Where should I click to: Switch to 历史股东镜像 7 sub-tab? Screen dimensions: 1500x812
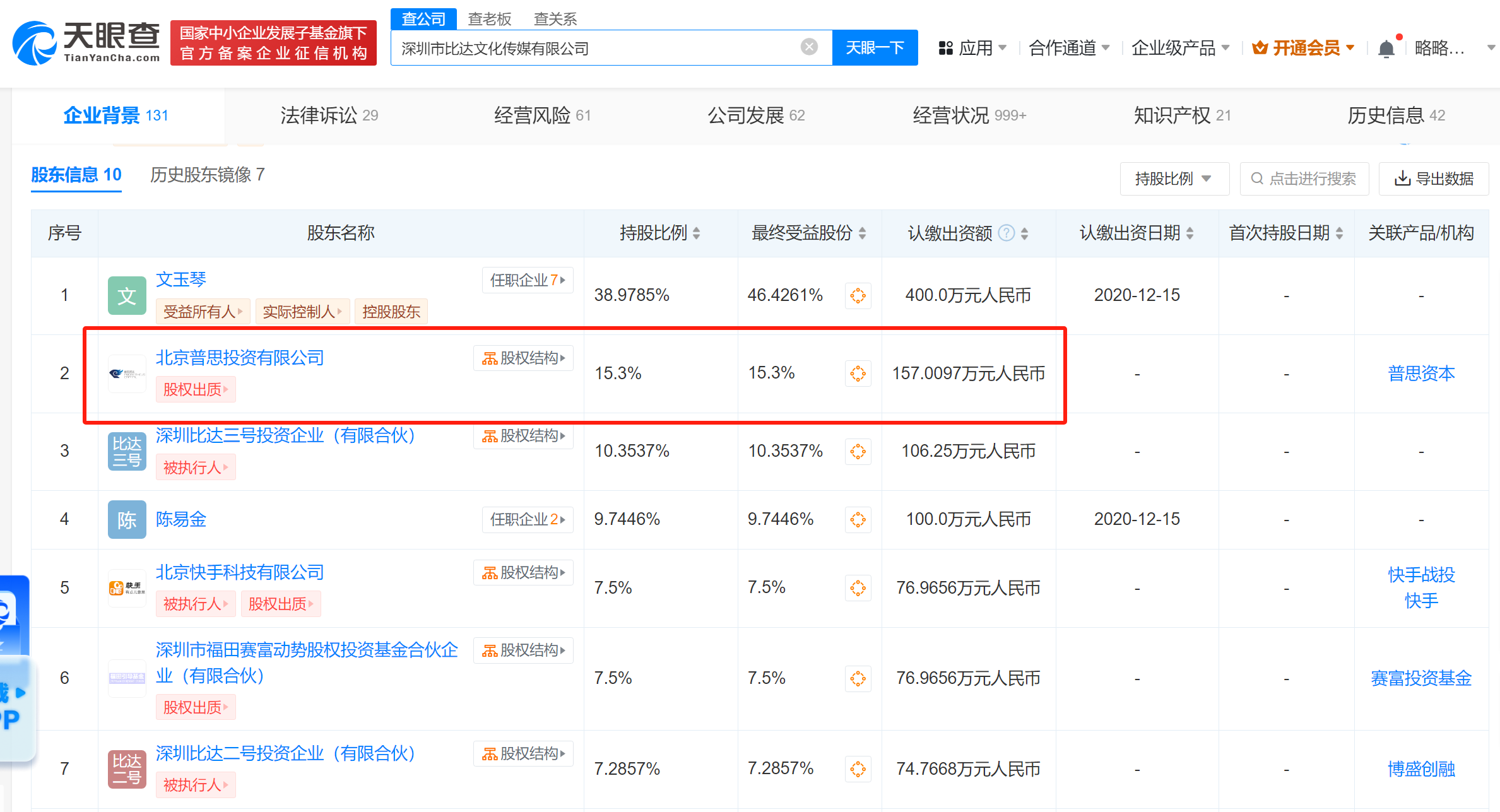pyautogui.click(x=208, y=175)
